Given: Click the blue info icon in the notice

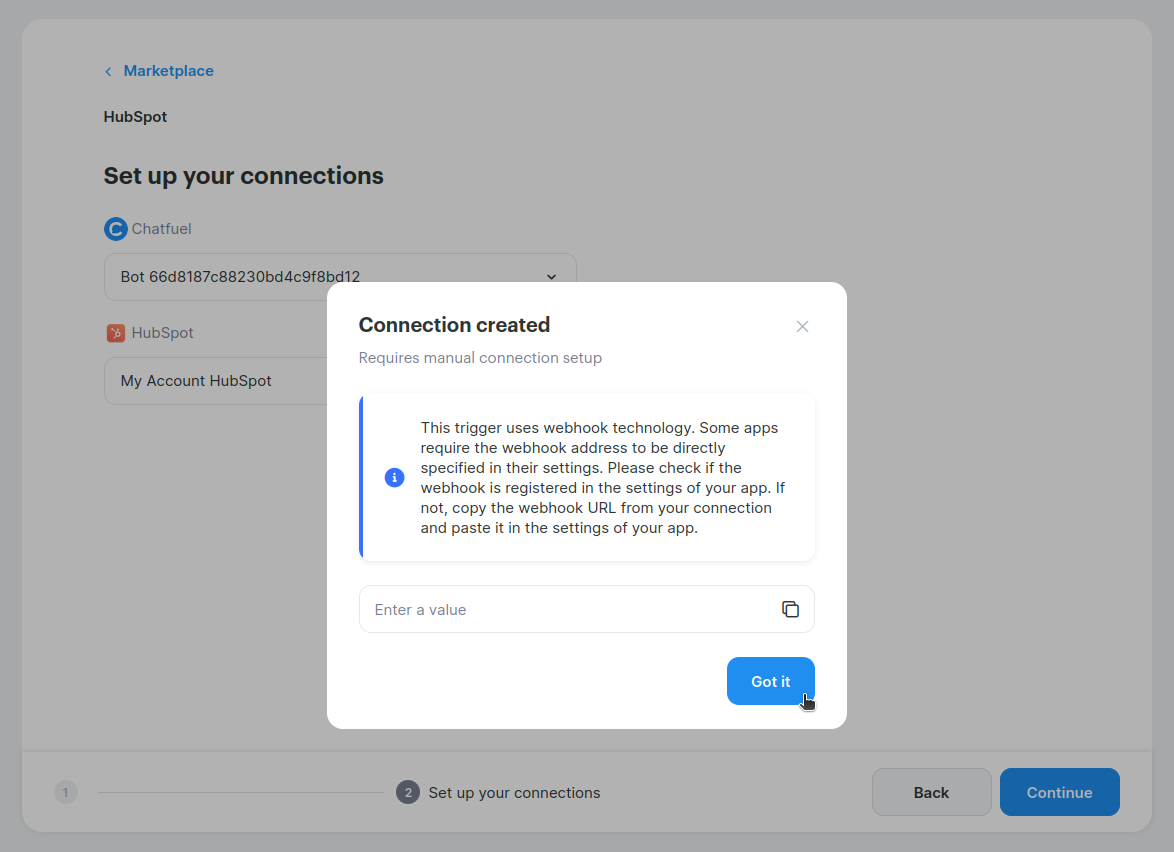Looking at the screenshot, I should [395, 478].
